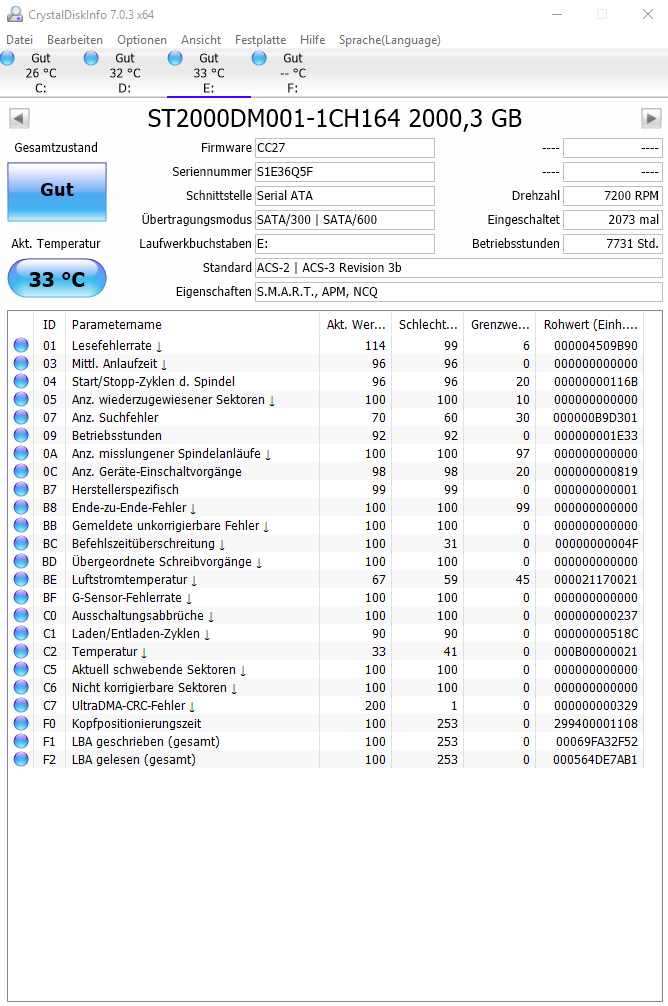Click the Parametername column header
The image size is (668, 1006).
193,325
